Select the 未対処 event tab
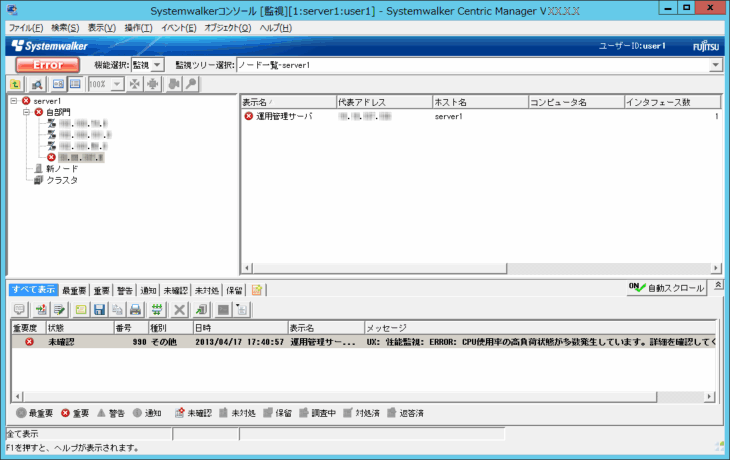This screenshot has width=730, height=460. (x=207, y=291)
